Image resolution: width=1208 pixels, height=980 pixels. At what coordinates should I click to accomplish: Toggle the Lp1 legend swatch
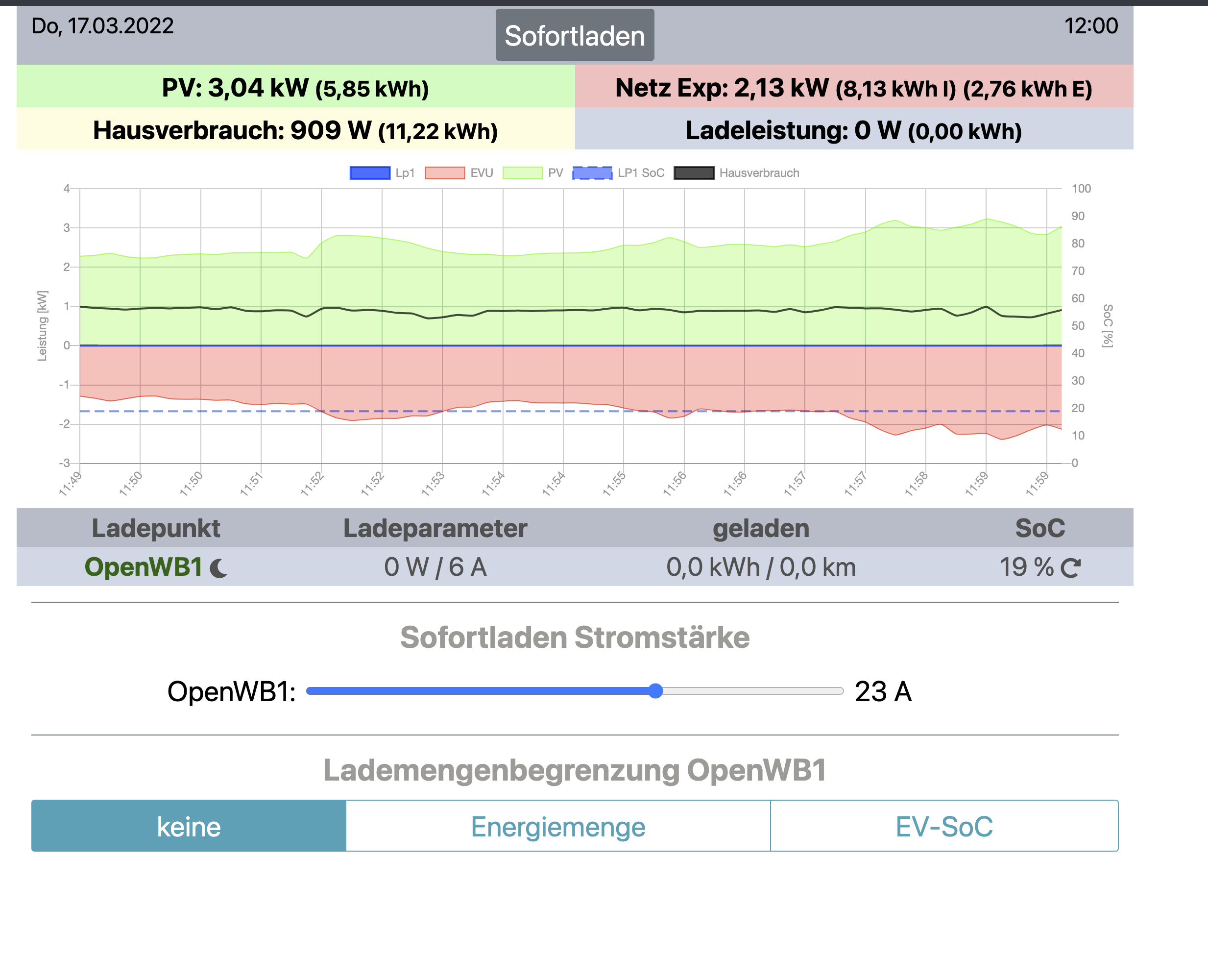click(369, 173)
